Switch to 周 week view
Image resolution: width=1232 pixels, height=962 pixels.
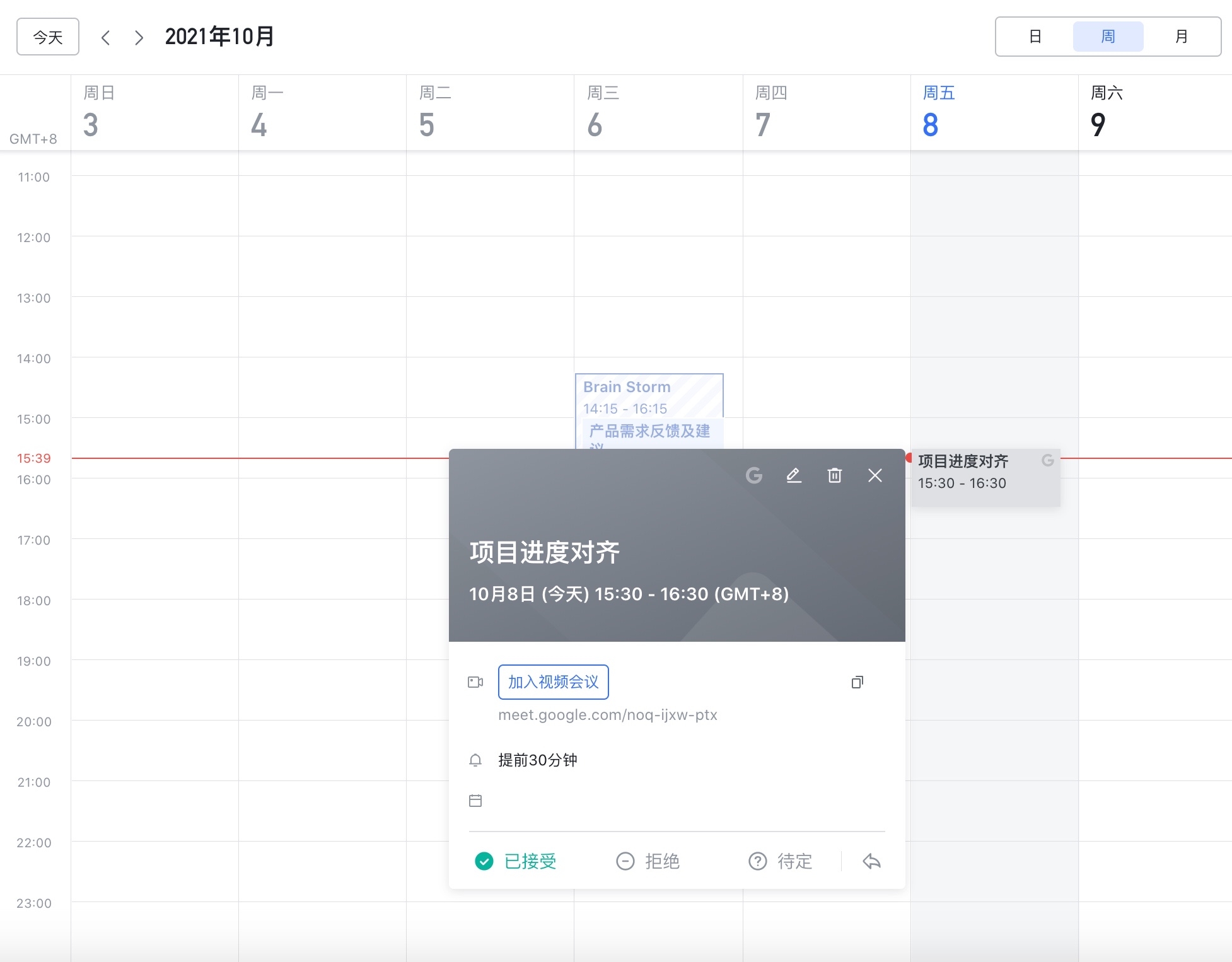click(1108, 37)
